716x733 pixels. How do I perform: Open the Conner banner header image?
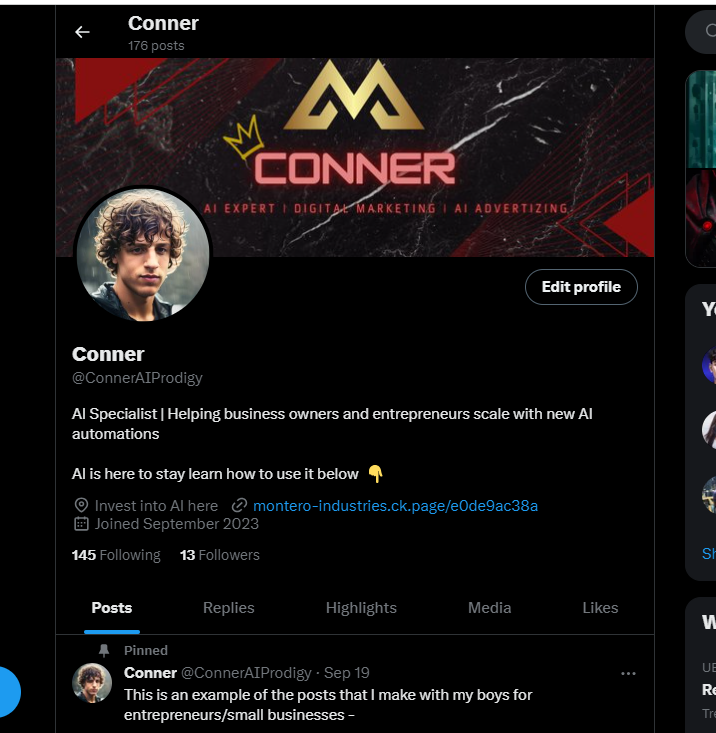click(x=355, y=158)
